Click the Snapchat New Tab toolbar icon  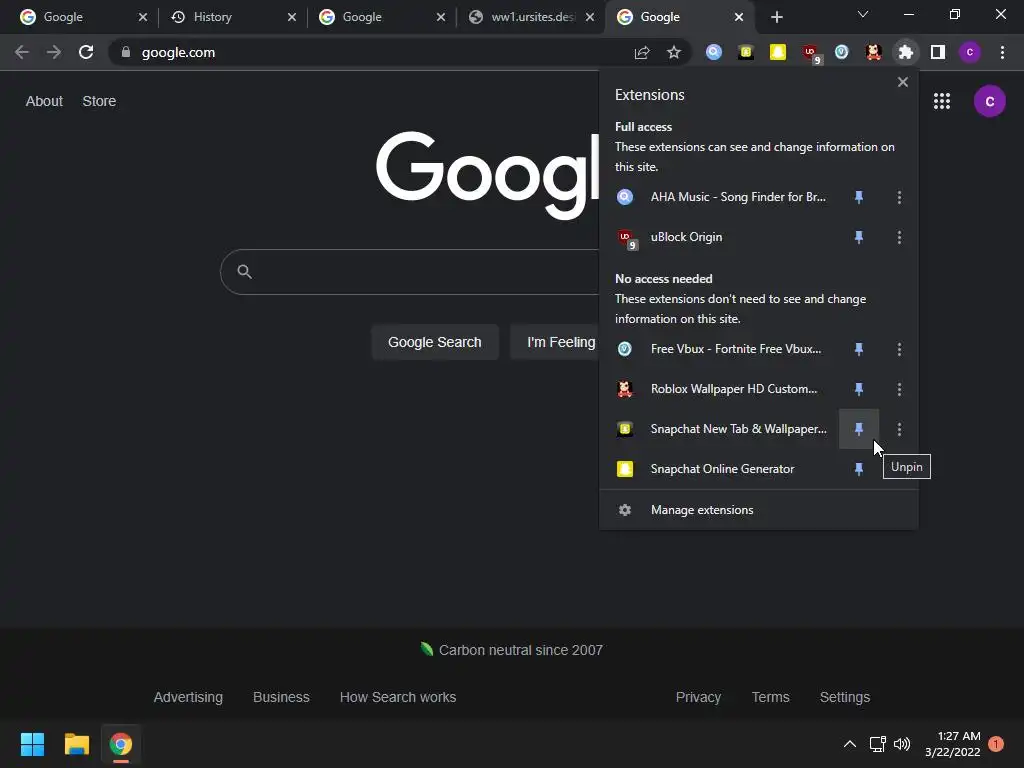pos(746,52)
